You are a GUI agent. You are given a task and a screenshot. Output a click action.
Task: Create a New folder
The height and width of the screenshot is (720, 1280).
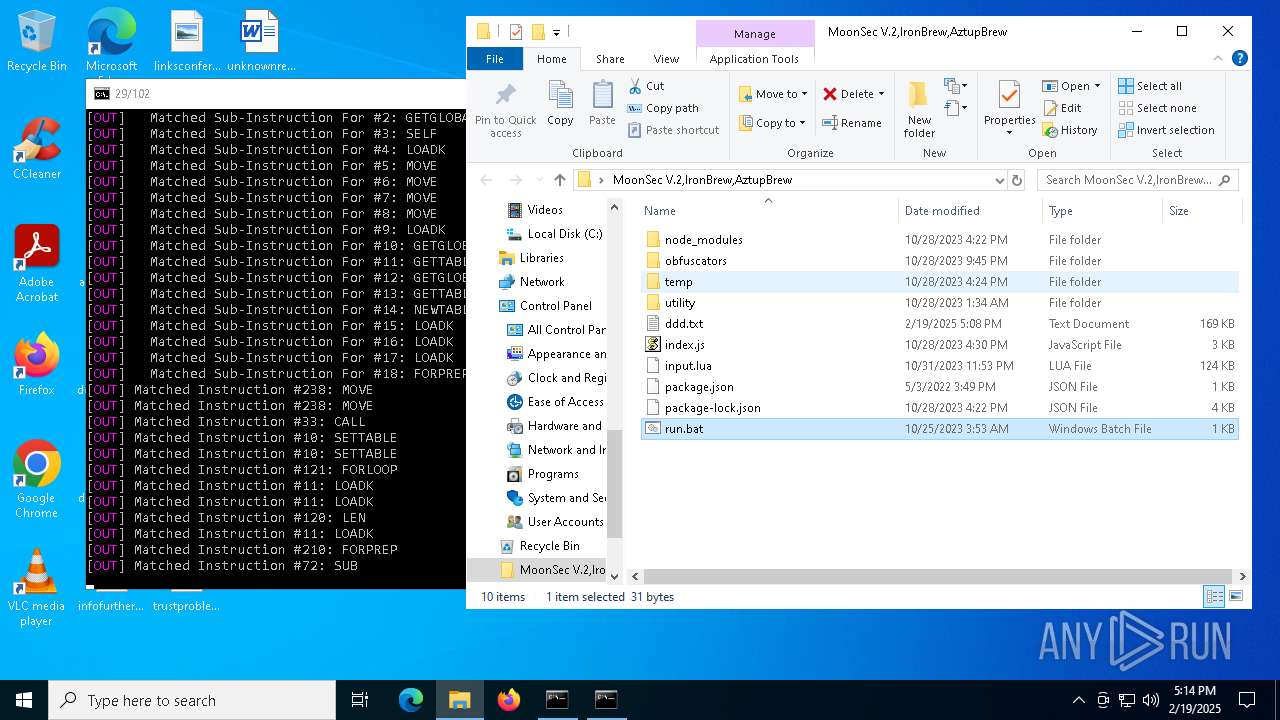coord(919,110)
